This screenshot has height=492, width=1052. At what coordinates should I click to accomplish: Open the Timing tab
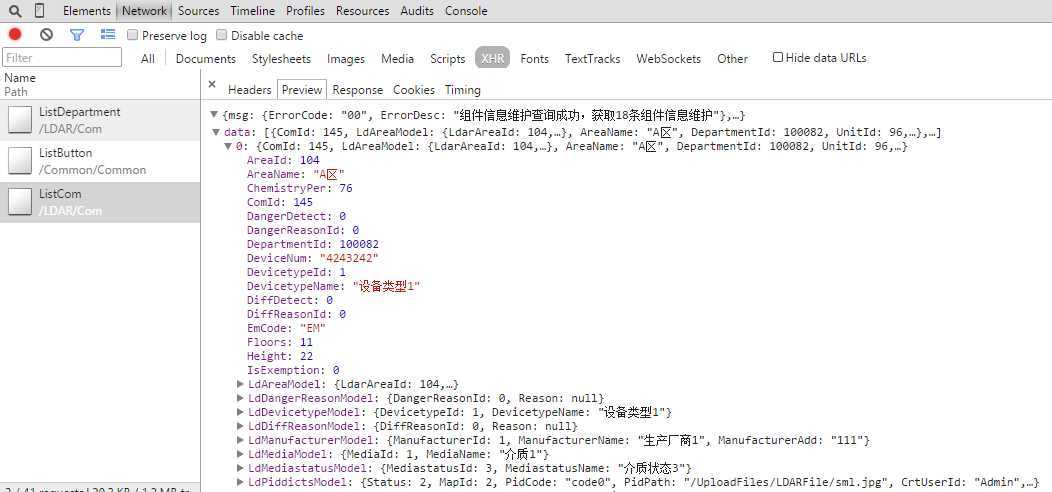(463, 90)
